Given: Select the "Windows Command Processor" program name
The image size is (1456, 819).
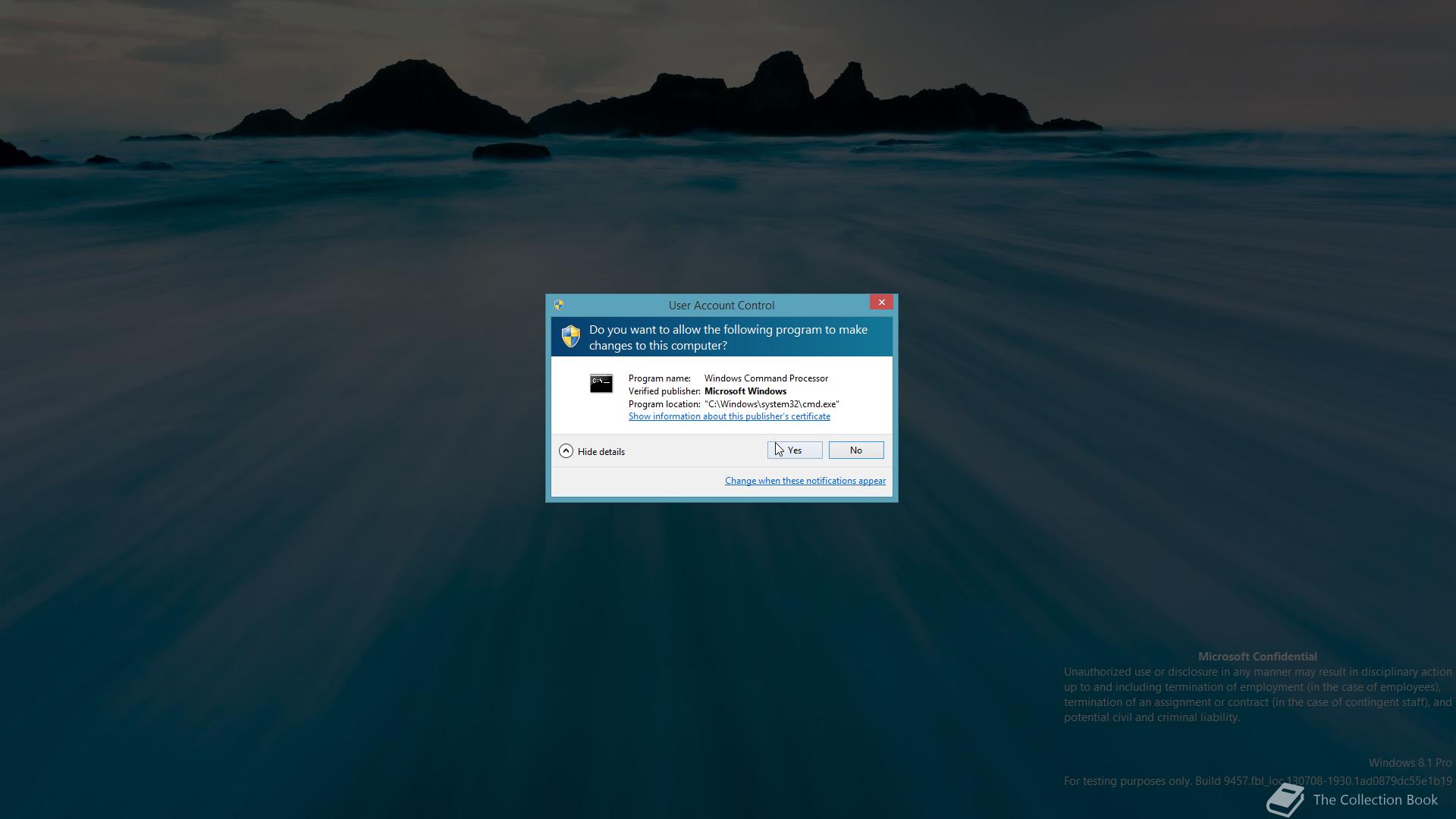Looking at the screenshot, I should coord(766,378).
